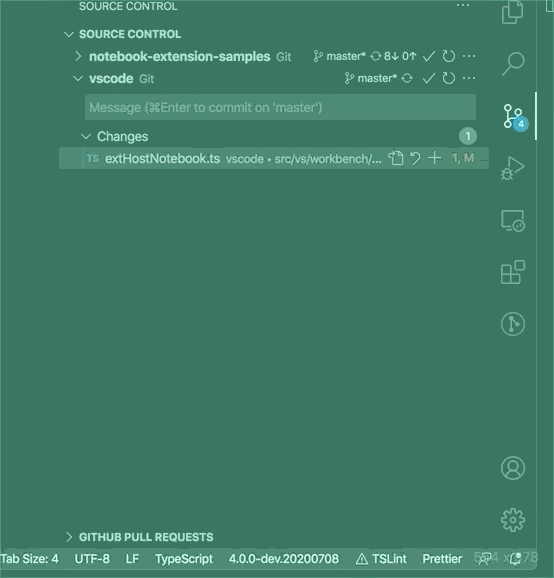
Task: Commit vscode repository with checkmark icon
Action: [429, 78]
